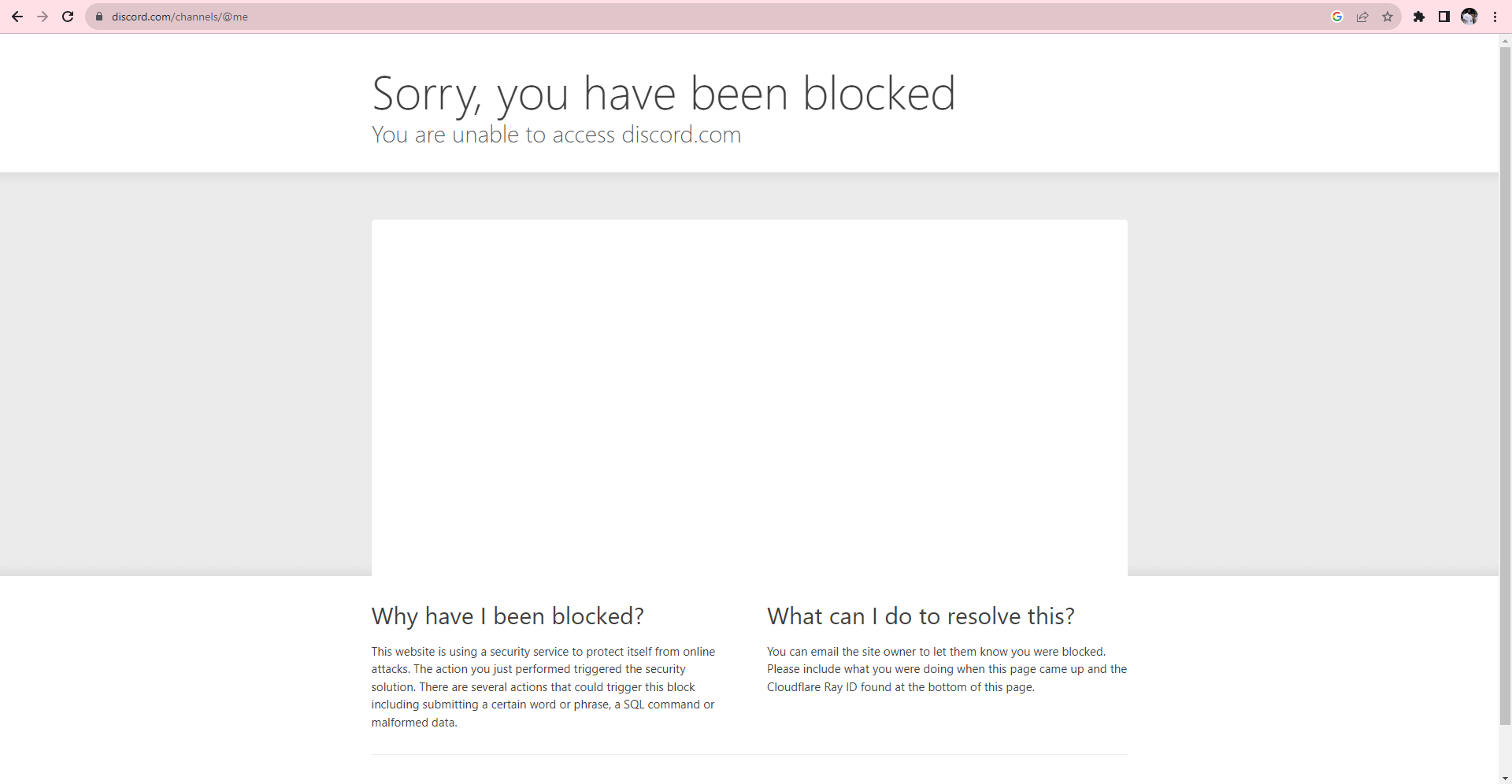Open the Google icon in address bar
Image resolution: width=1512 pixels, height=784 pixels.
pos(1337,17)
